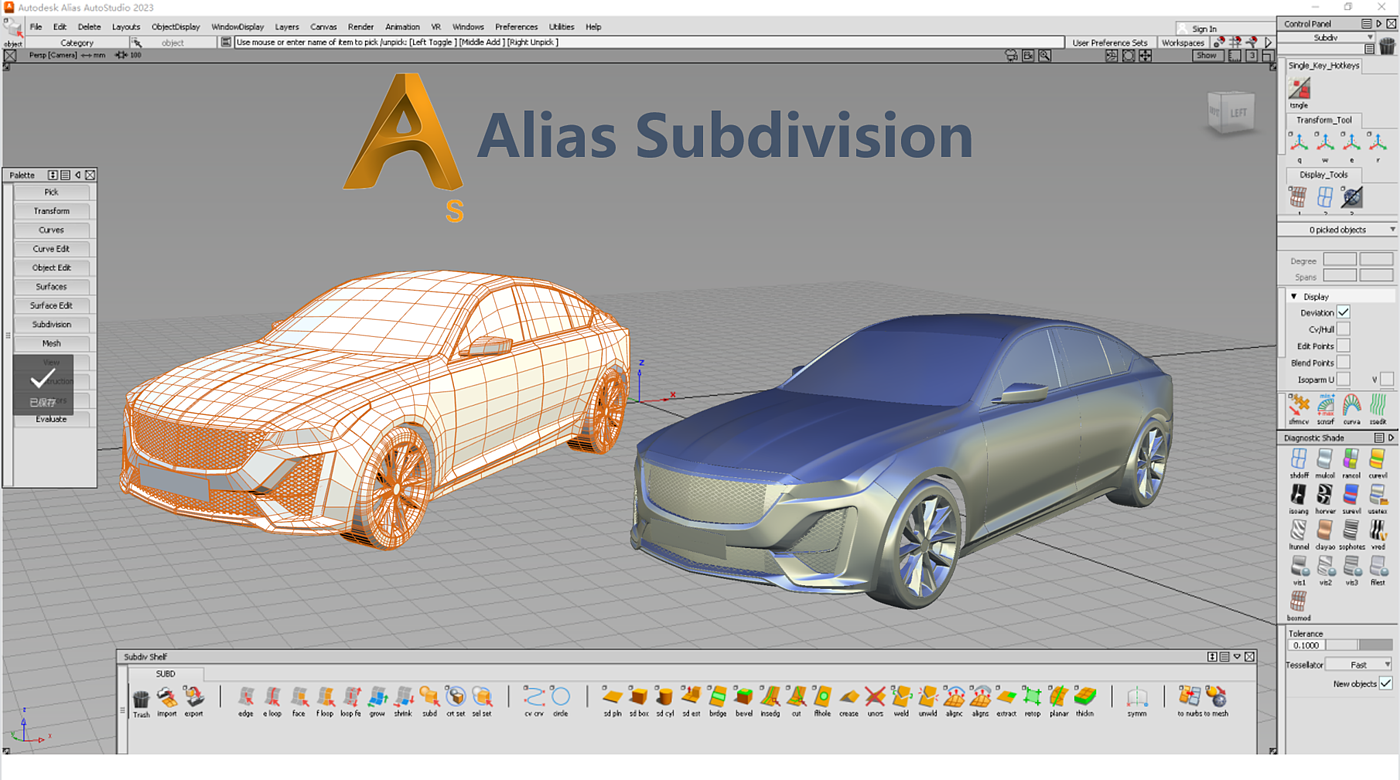Viewport: 1400px width, 780px height.
Task: Collapse the Display section
Action: [1293, 297]
